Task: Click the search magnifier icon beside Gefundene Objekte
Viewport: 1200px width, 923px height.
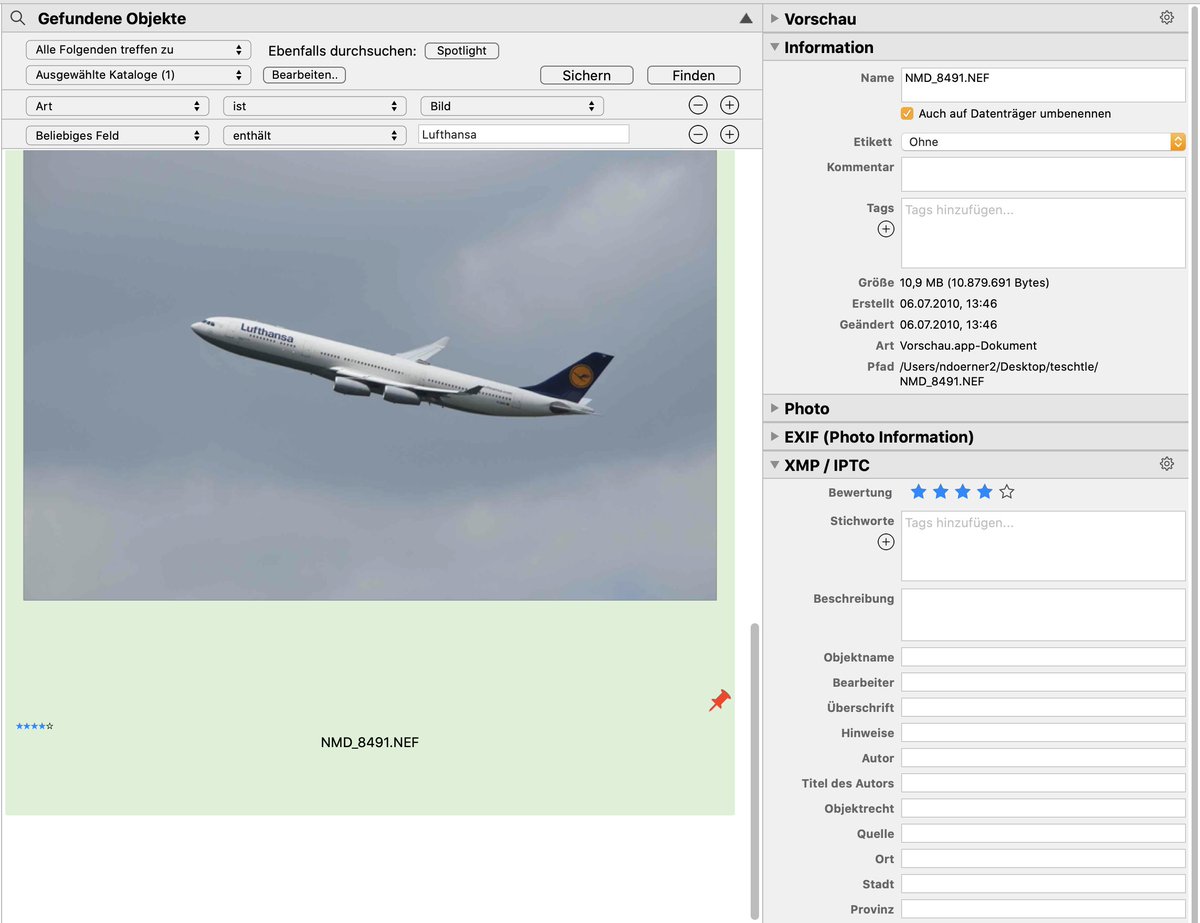Action: 17,18
